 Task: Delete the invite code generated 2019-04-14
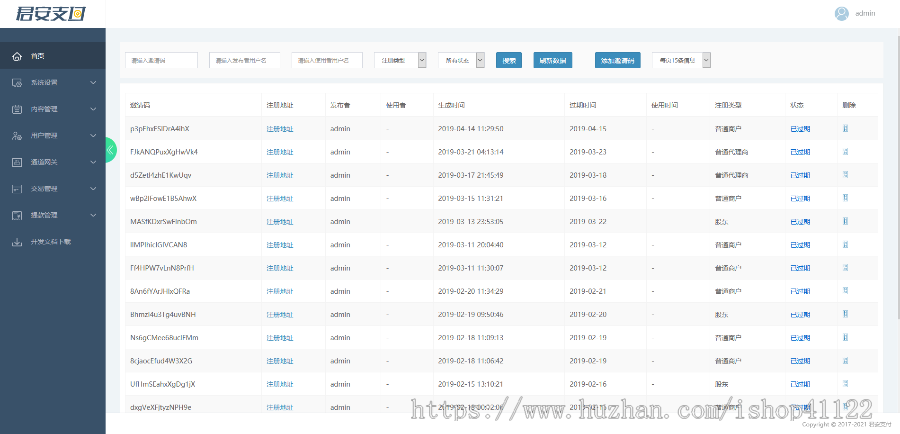[x=845, y=129]
